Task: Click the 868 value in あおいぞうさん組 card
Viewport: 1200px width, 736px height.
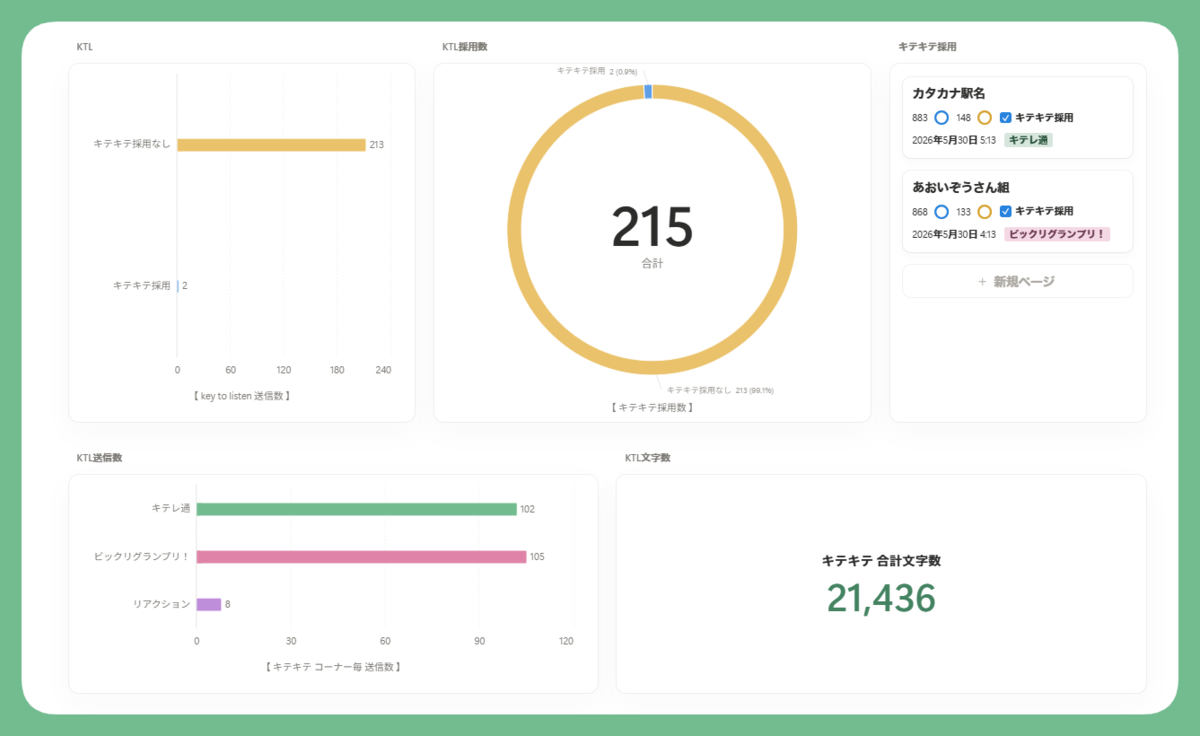Action: point(920,212)
